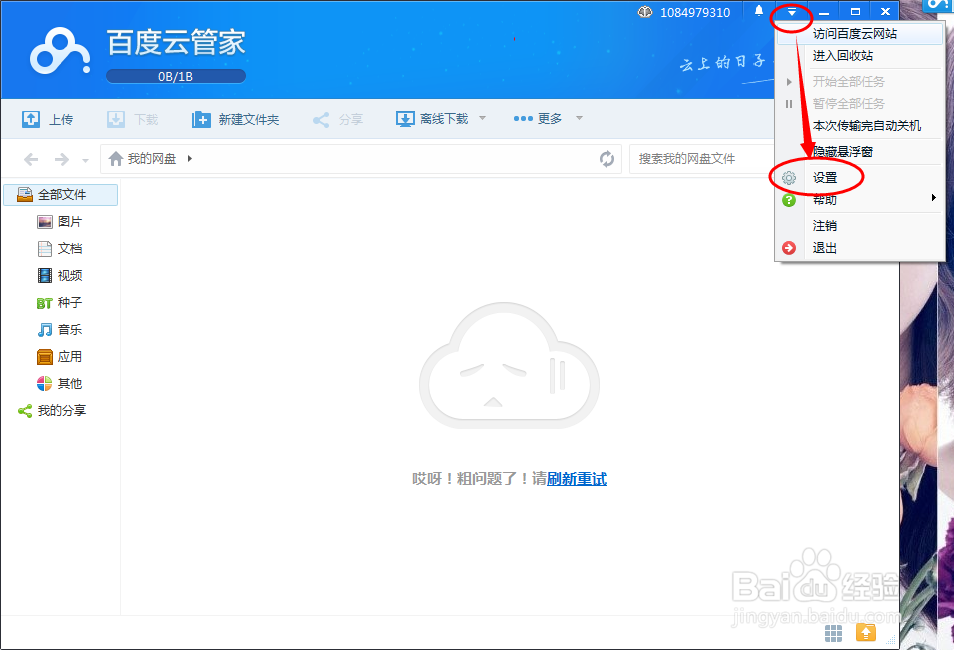The width and height of the screenshot is (954, 650).
Task: Select 全部文件 in the sidebar
Action: (x=60, y=195)
